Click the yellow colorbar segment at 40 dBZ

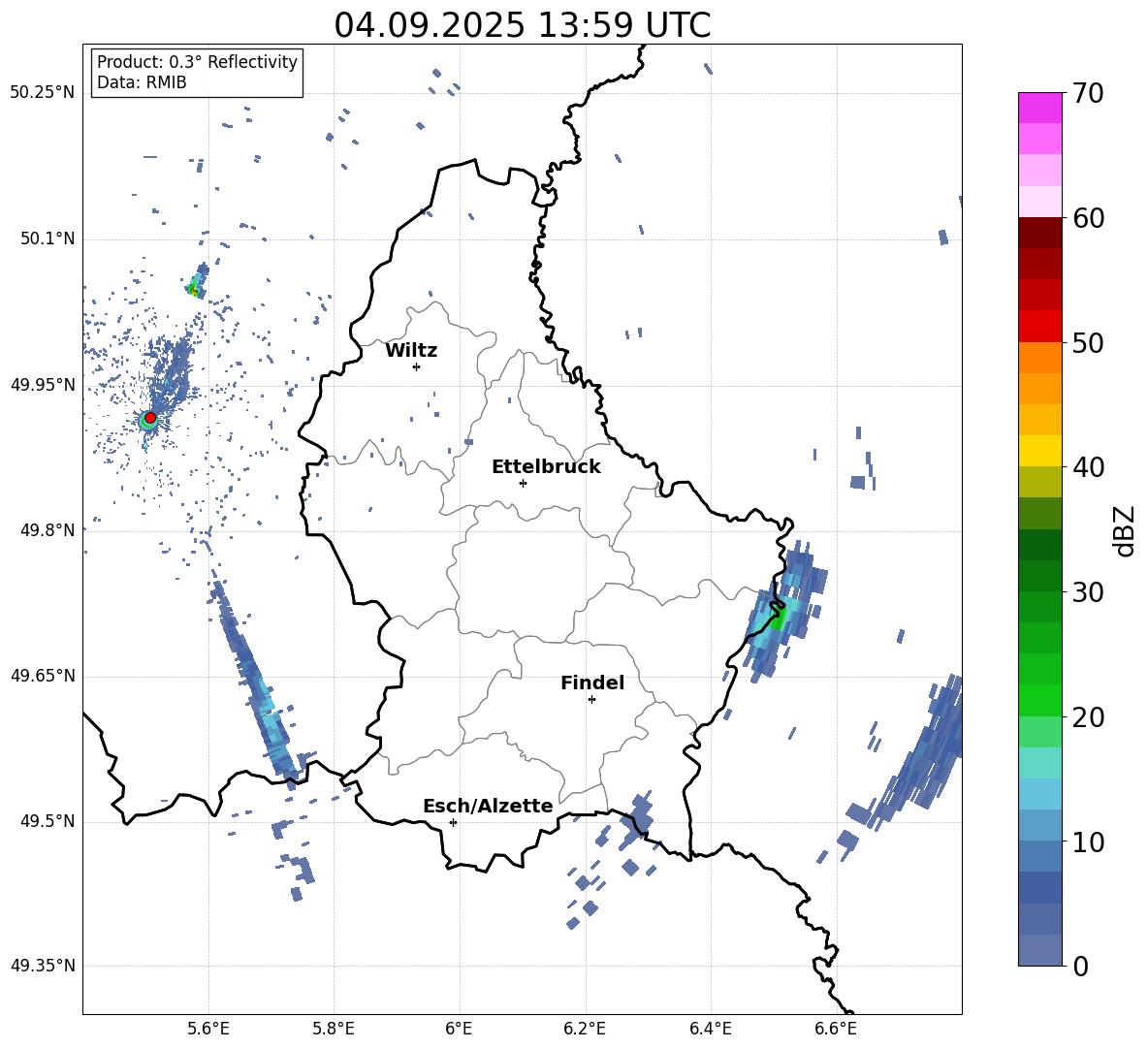click(1039, 451)
